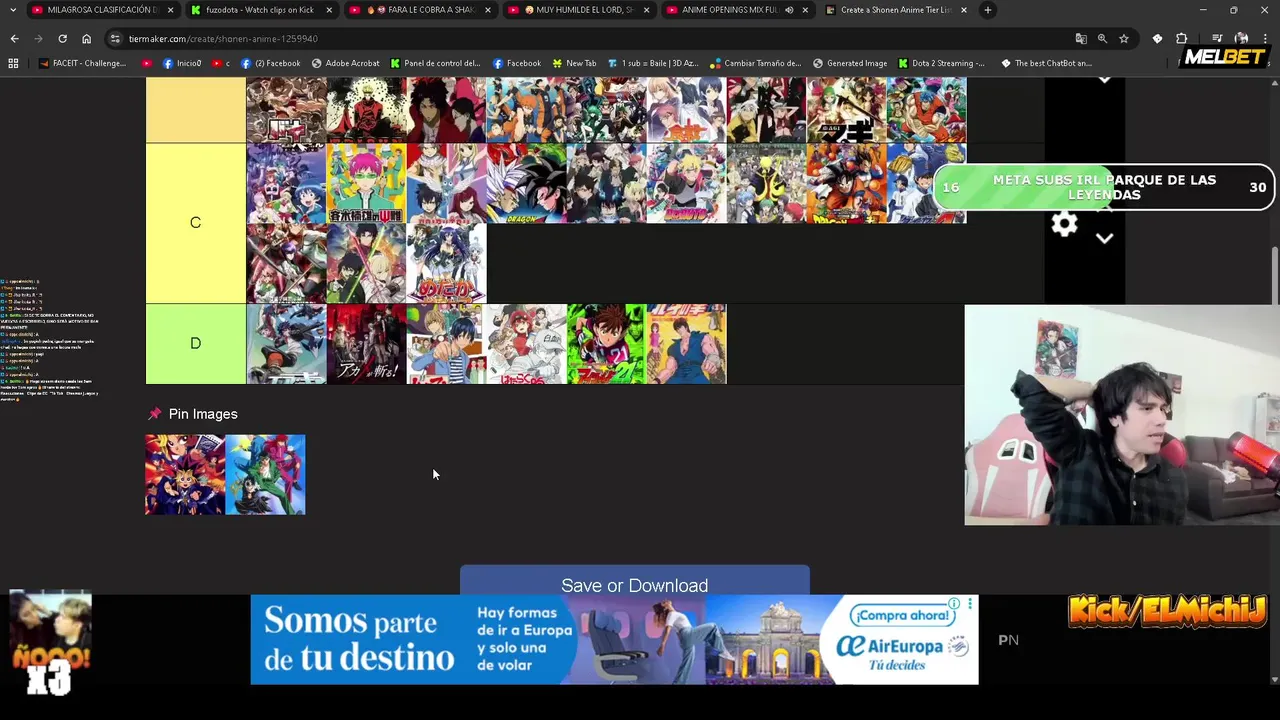Select the Yu Yu Hakusho image under Pin Images
Viewport: 1280px width, 720px height.
[265, 475]
